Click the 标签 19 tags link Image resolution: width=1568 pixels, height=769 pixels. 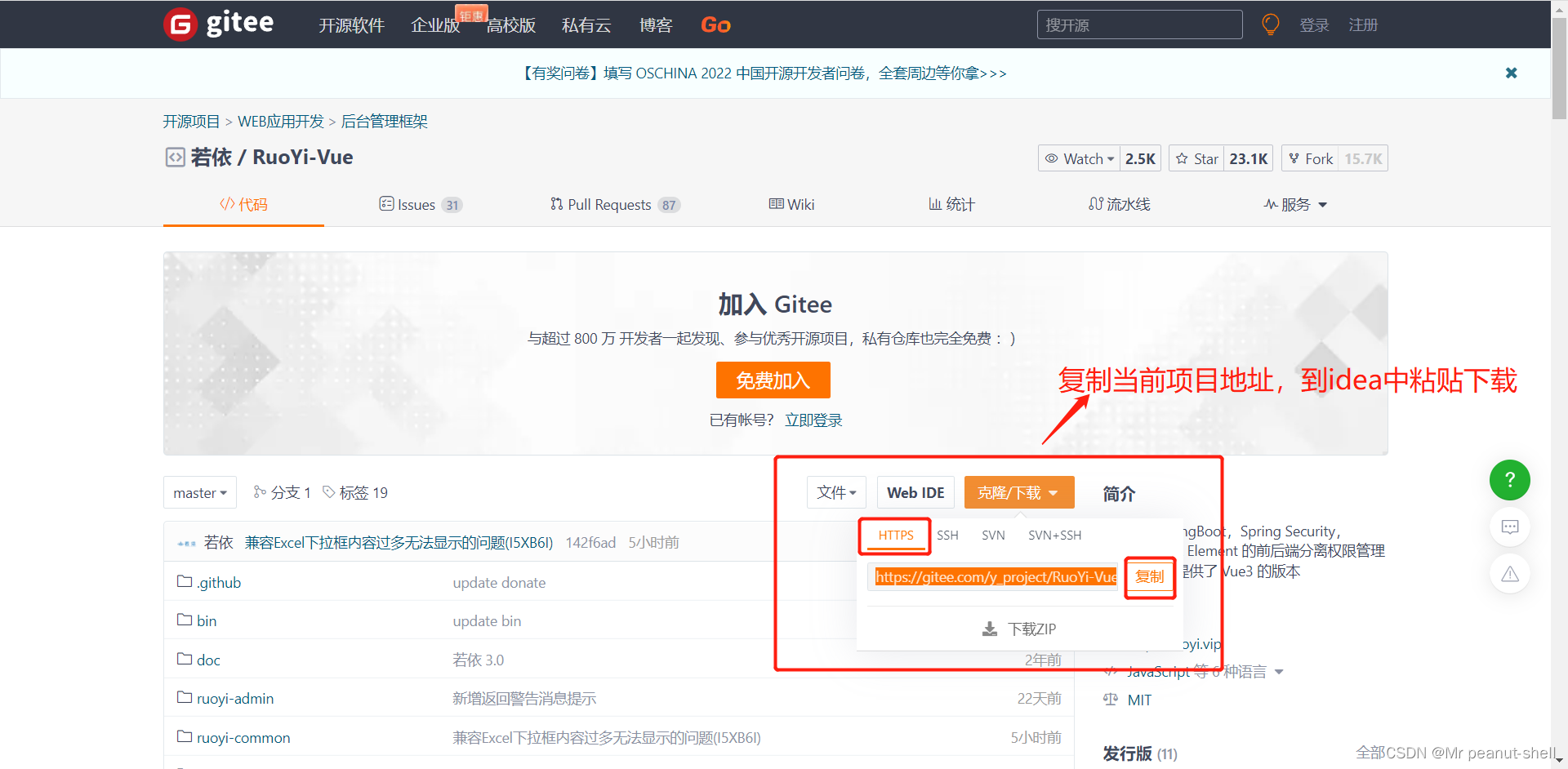point(355,492)
